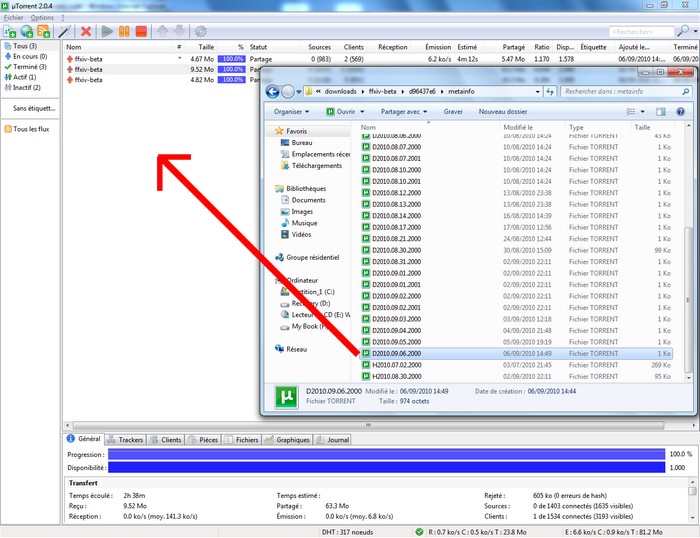
Task: Switch to the Fichiers tab
Action: (242, 440)
